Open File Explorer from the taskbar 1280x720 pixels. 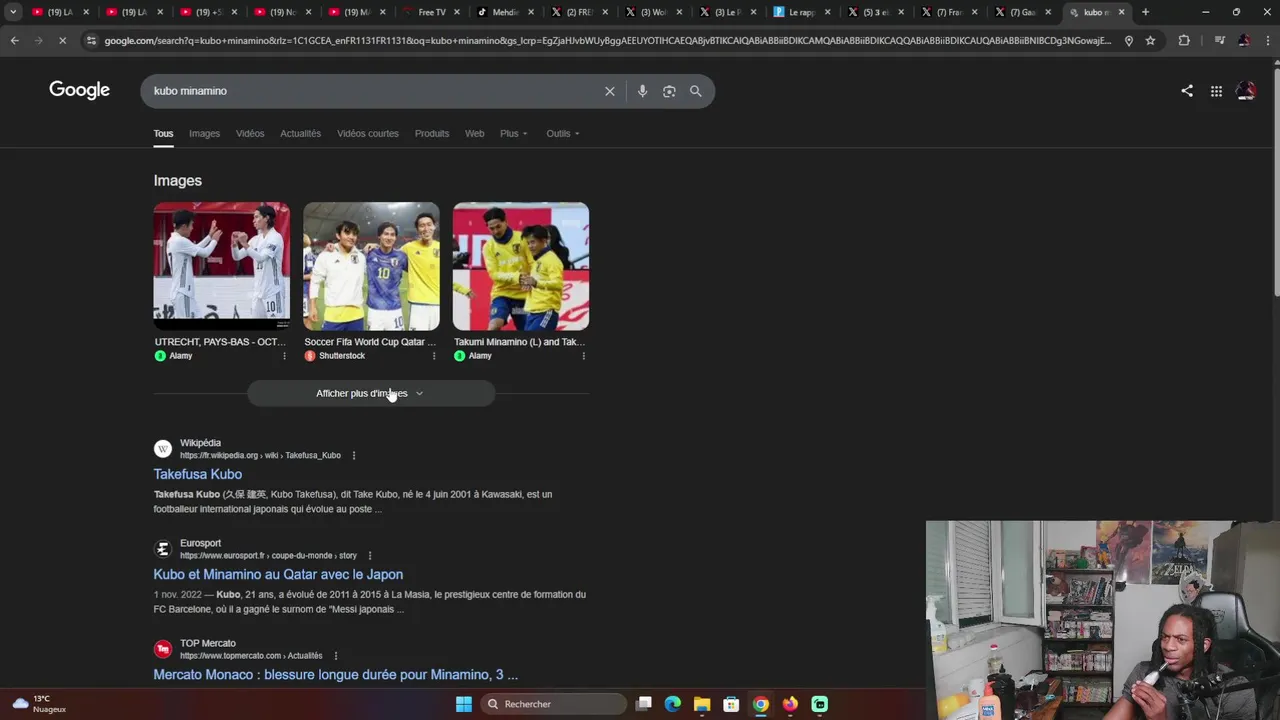702,704
